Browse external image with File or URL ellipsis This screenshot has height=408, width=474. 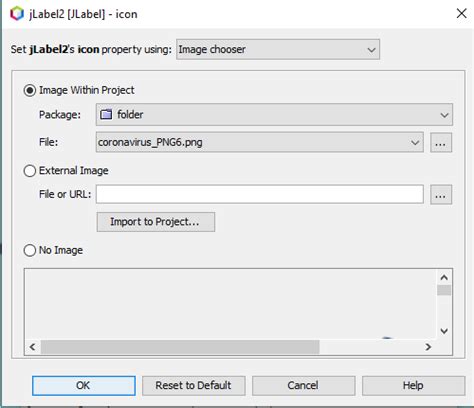click(x=441, y=194)
